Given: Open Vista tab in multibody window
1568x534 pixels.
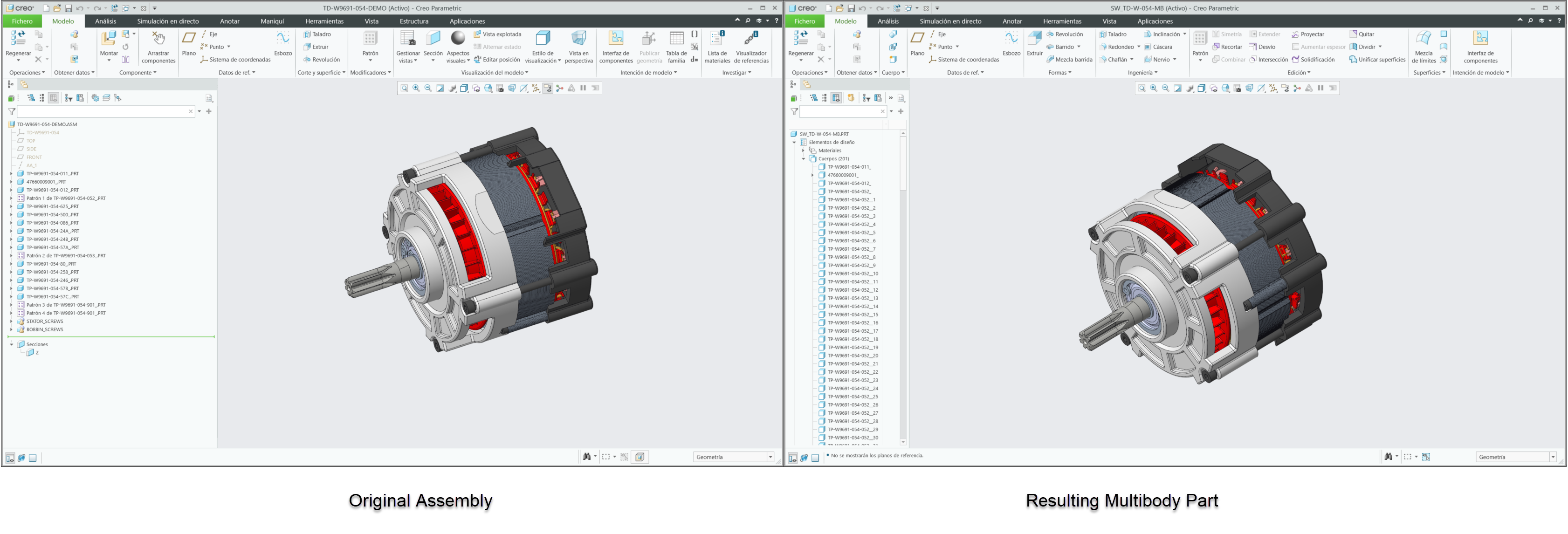Looking at the screenshot, I should click(1109, 21).
